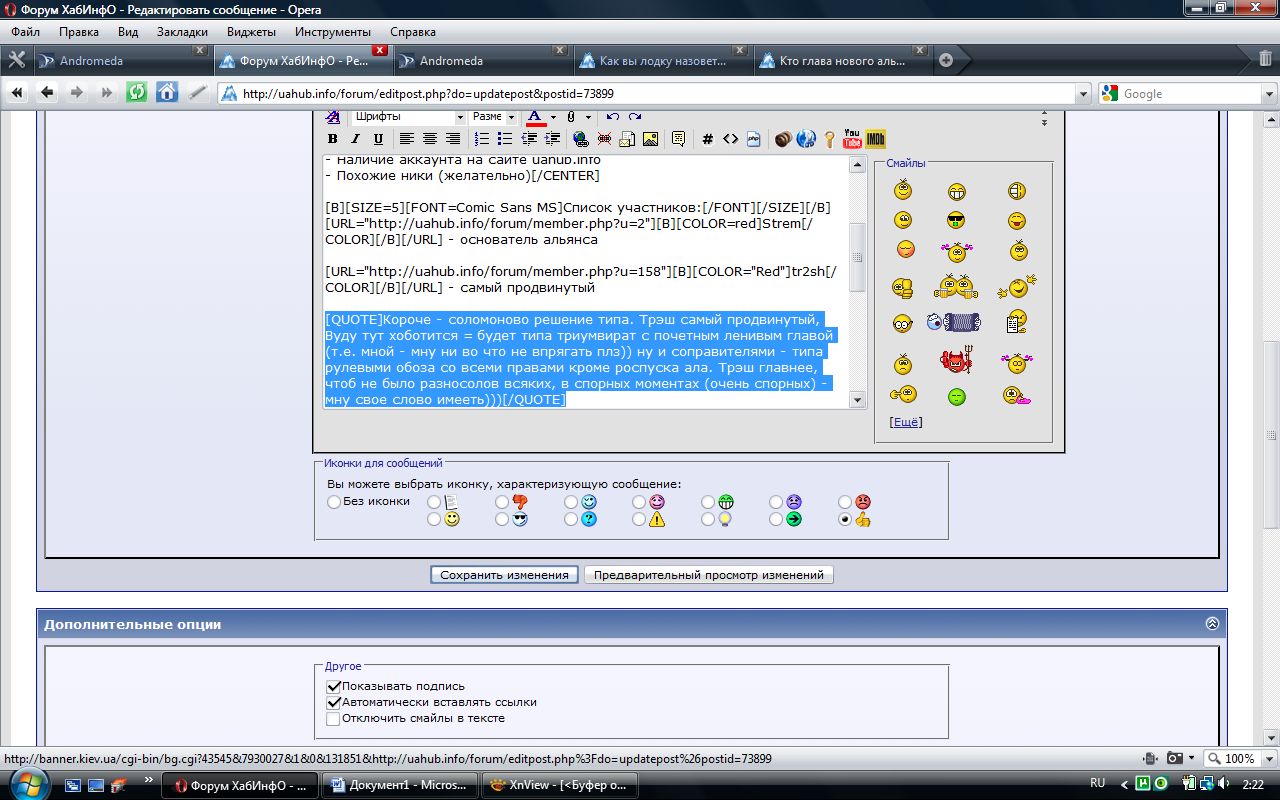The height and width of the screenshot is (800, 1280).
Task: Click the IMDb tag icon
Action: 876,139
